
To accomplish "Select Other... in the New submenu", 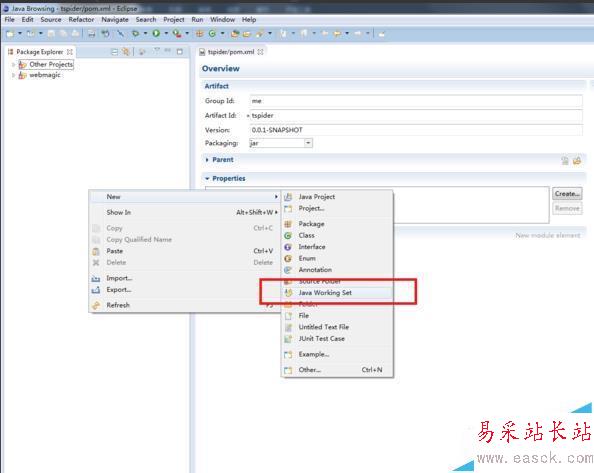I will click(337, 370).
